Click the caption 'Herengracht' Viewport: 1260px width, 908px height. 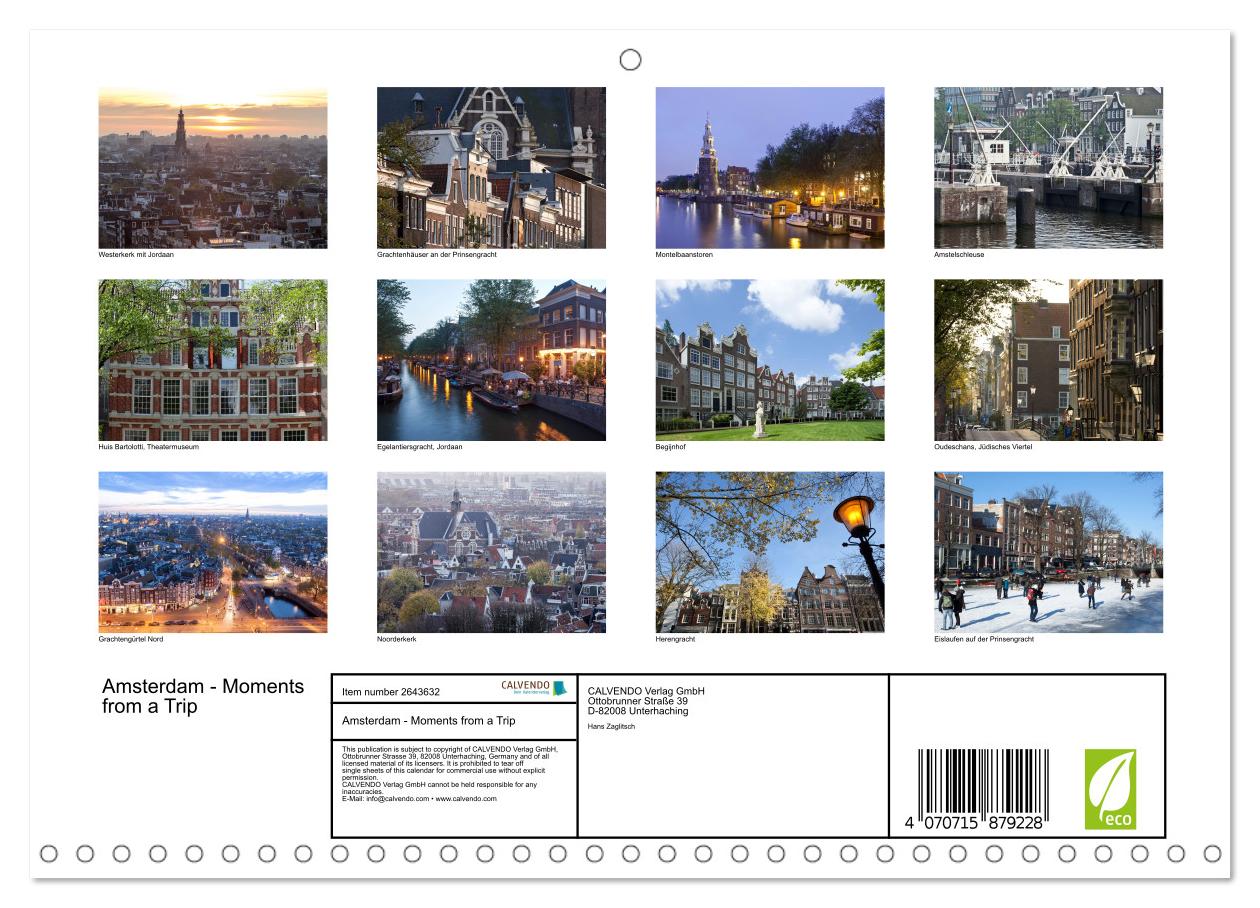click(x=675, y=639)
